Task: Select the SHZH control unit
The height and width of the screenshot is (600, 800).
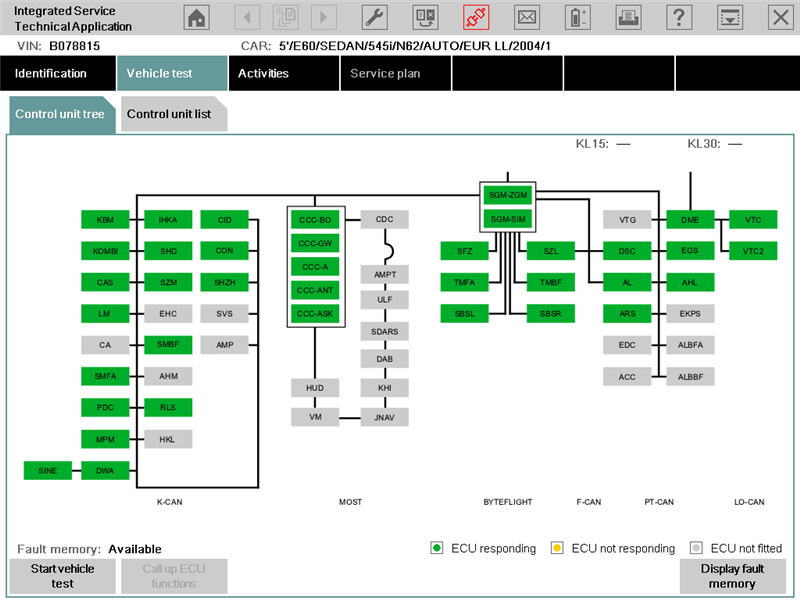Action: (x=224, y=282)
